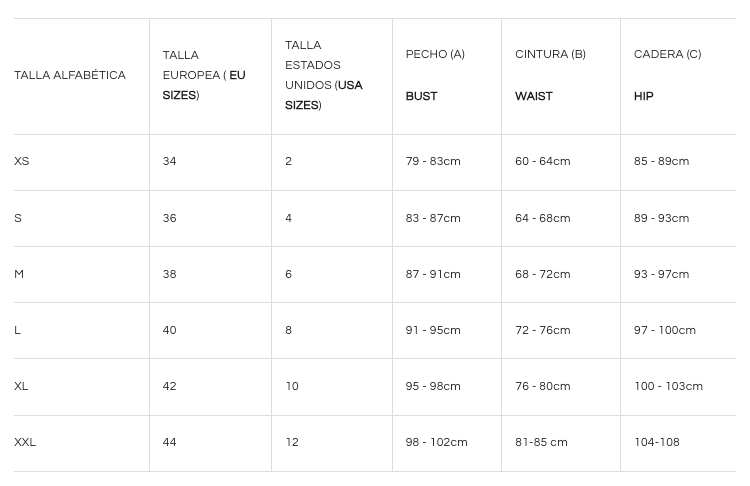
Task: Click EU size 34 cell
Action: pyautogui.click(x=169, y=162)
